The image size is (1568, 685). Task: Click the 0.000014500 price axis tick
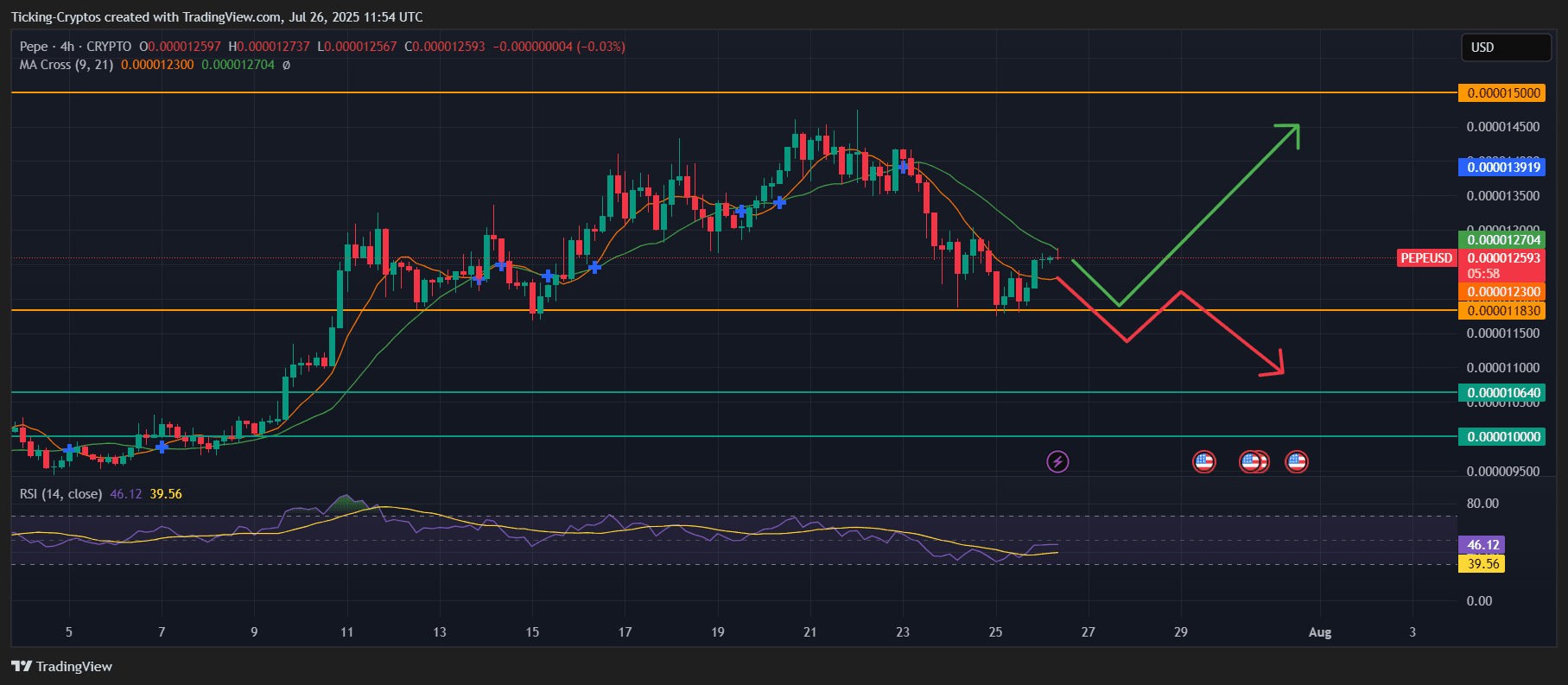click(1503, 127)
